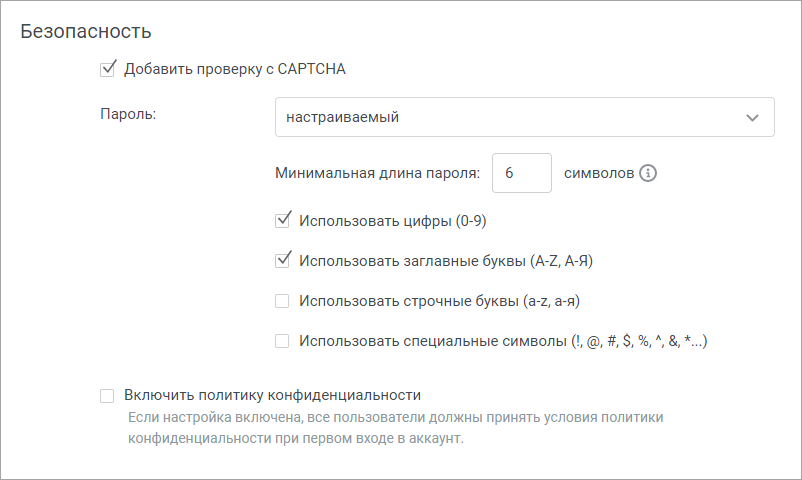Click the Использовать заглавные буквы (A-Z, А-Я) label
This screenshot has width=802, height=480.
coord(446,261)
